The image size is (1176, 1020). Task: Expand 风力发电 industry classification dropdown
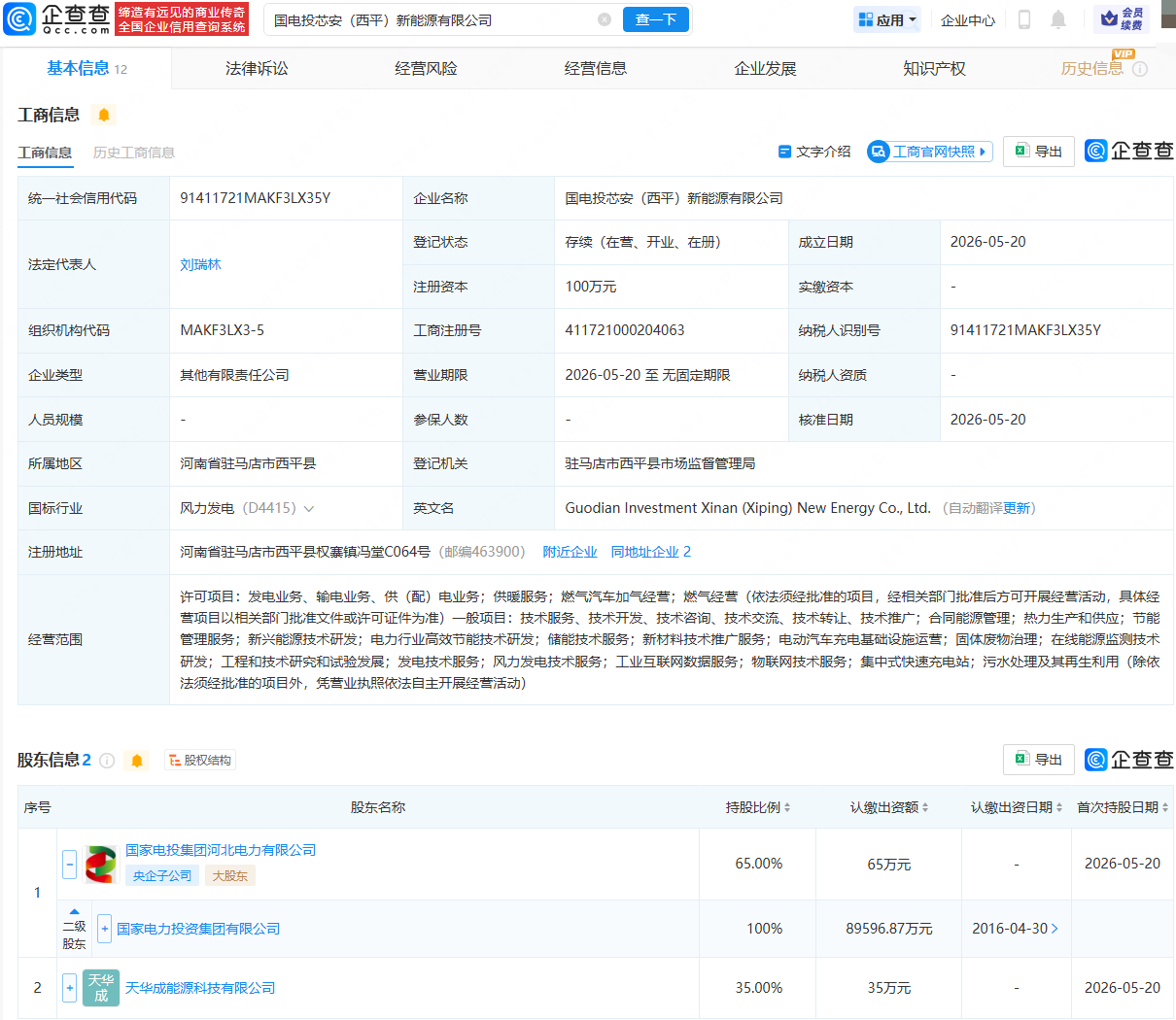tap(309, 509)
